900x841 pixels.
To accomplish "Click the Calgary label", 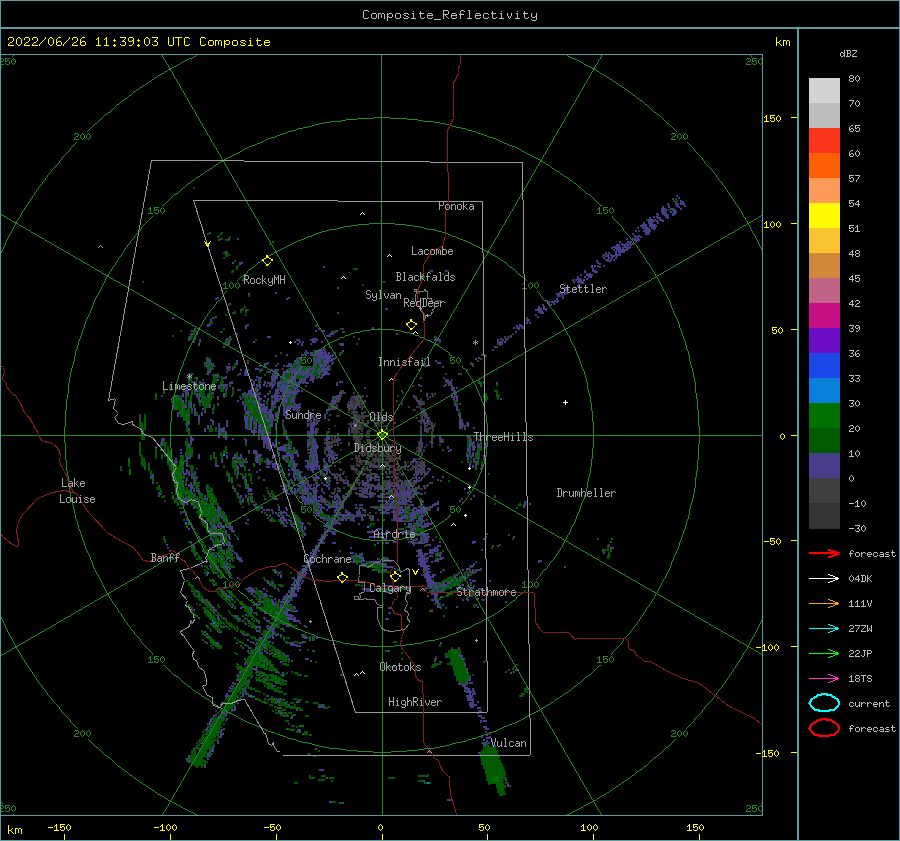I will pos(390,588).
